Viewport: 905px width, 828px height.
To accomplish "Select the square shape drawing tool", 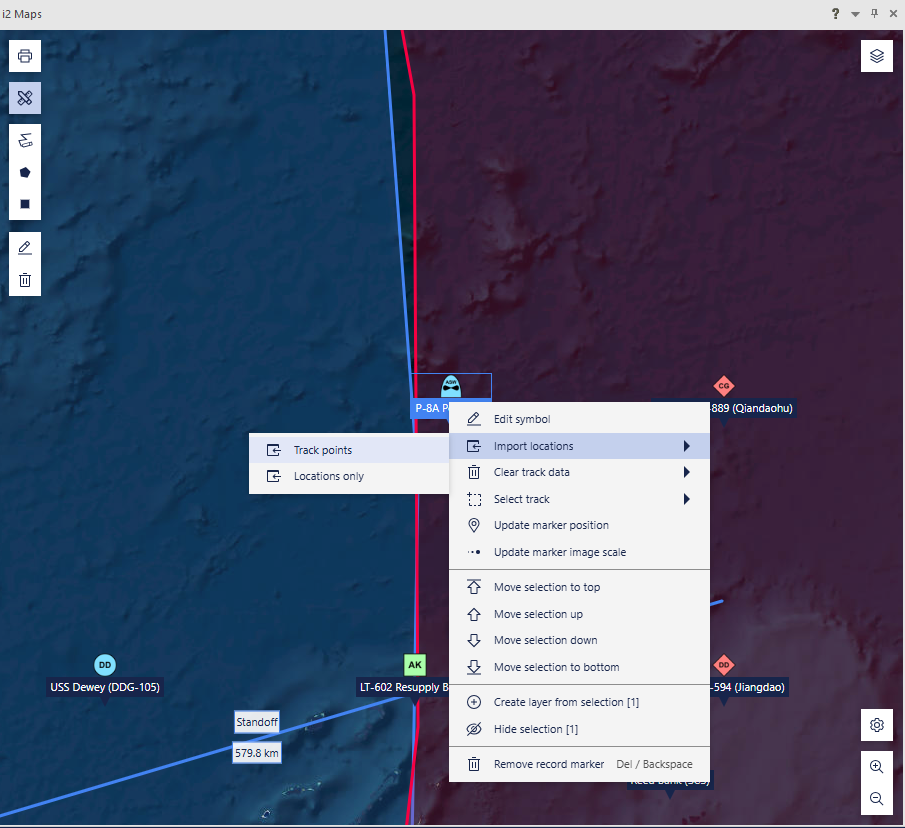I will tap(25, 204).
